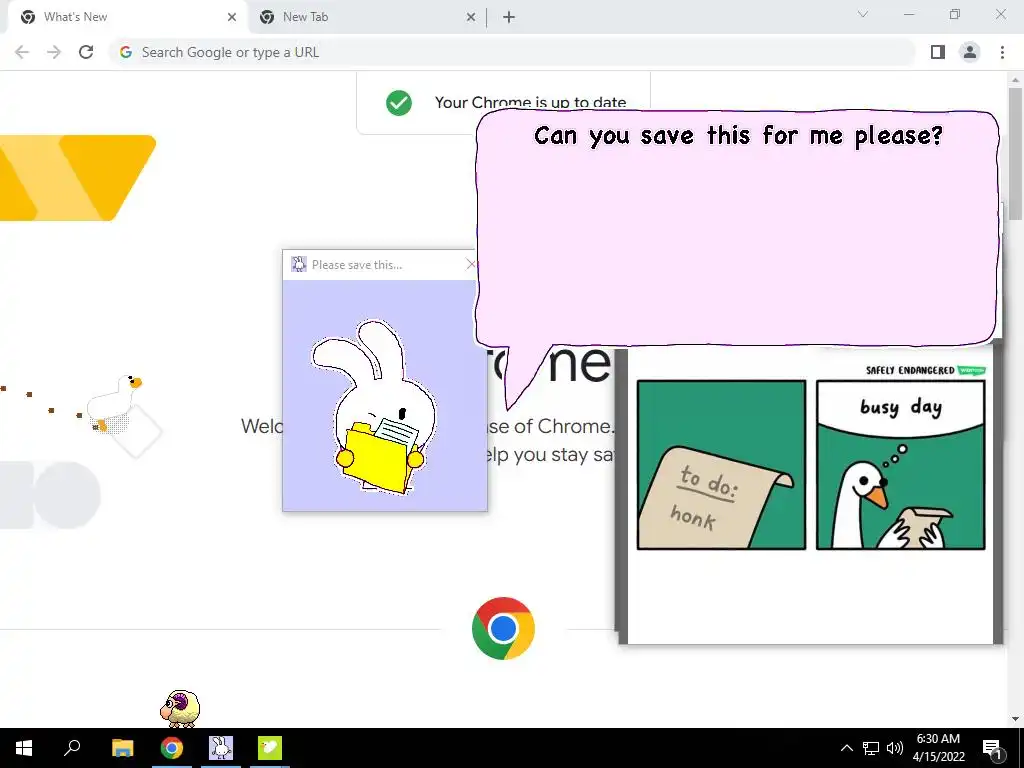Expand the tab search chevron
1024x768 pixels.
coord(863,14)
